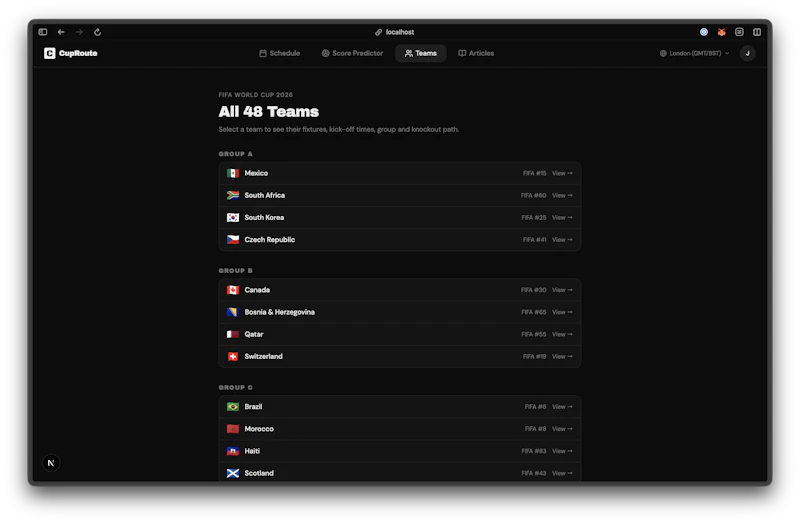This screenshot has width=800, height=523.
Task: Click the South Africa flag icon
Action: 233,195
